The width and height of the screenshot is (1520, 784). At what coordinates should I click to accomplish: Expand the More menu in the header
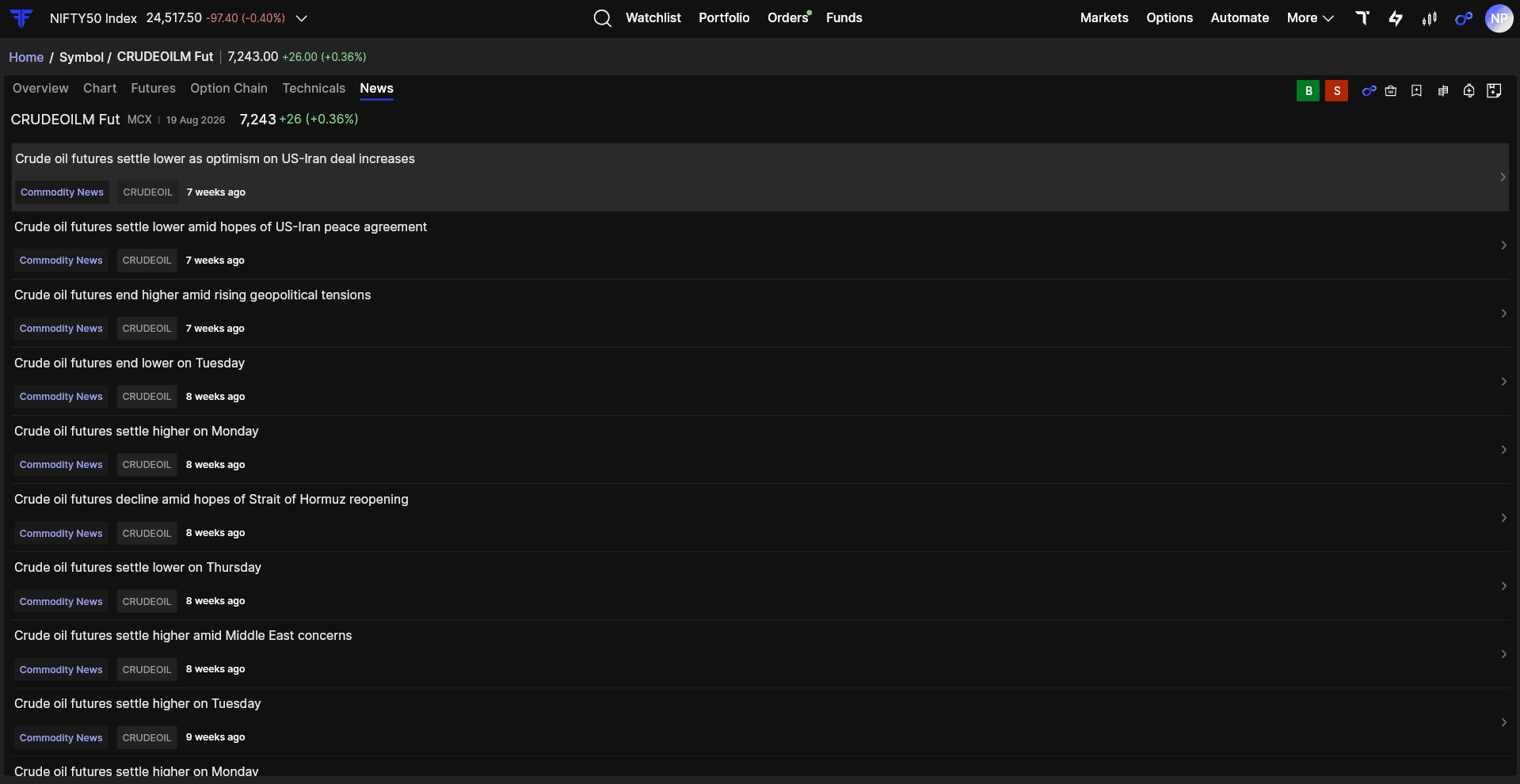click(x=1310, y=18)
